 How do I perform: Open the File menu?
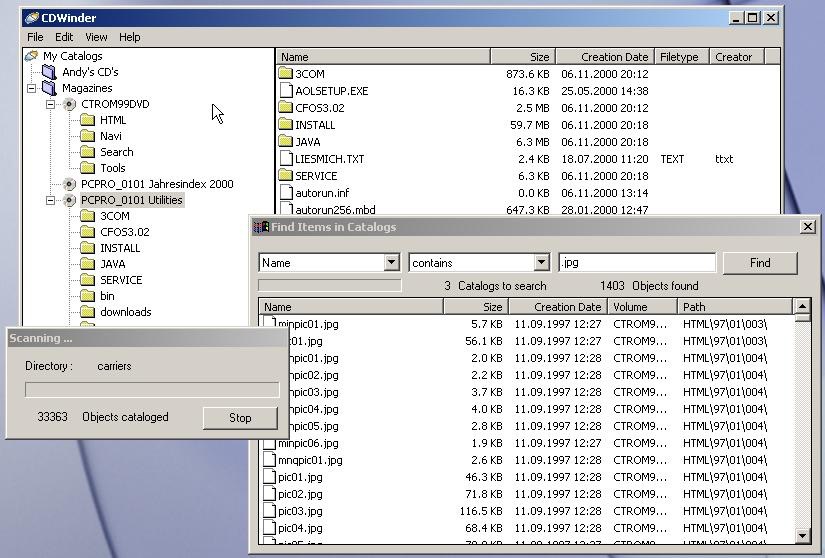pyautogui.click(x=36, y=37)
